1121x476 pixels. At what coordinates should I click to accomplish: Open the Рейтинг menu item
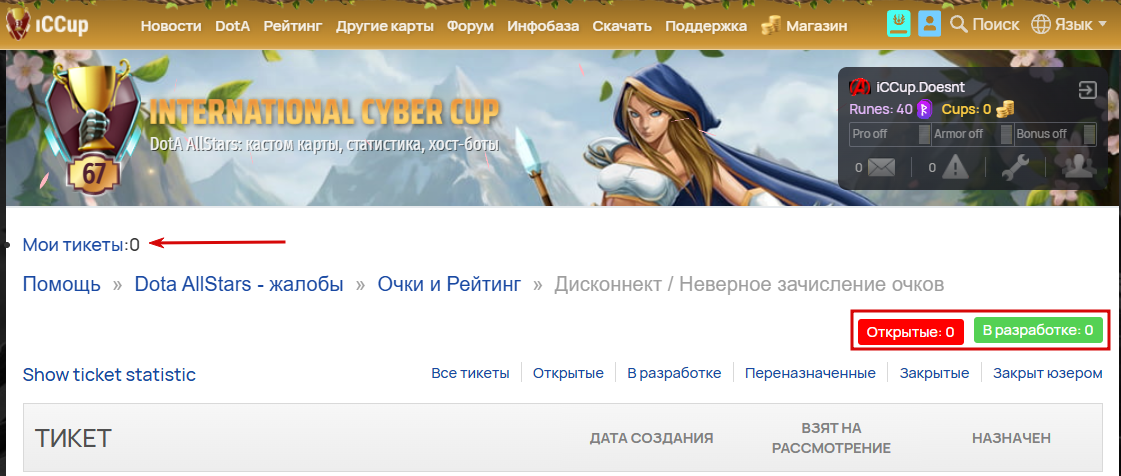[x=293, y=26]
